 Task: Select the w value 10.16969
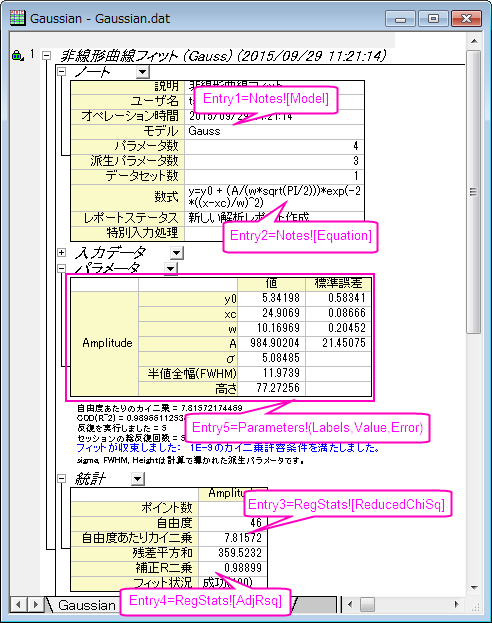point(271,328)
